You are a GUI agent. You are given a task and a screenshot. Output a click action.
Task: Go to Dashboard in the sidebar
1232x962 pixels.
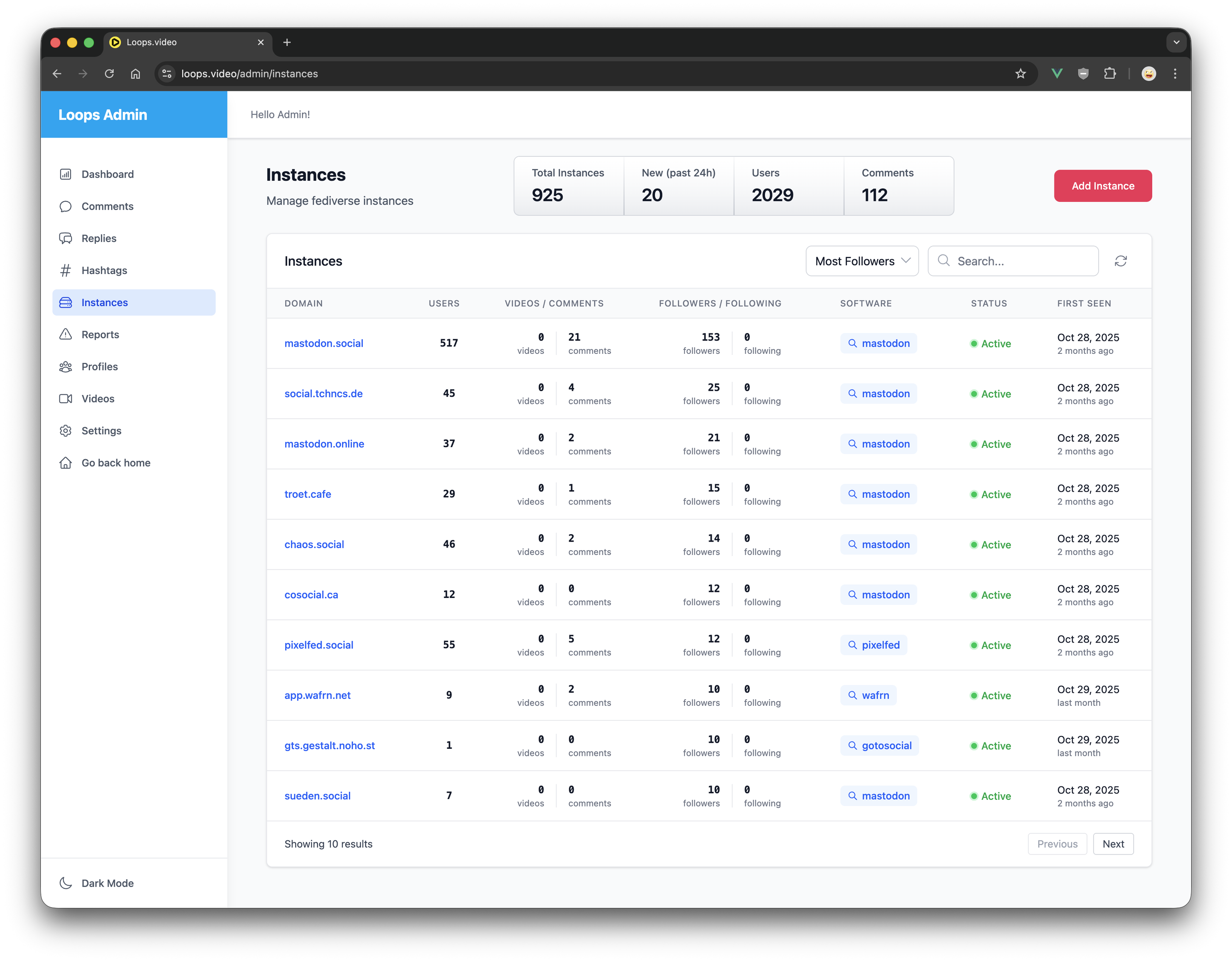point(107,174)
